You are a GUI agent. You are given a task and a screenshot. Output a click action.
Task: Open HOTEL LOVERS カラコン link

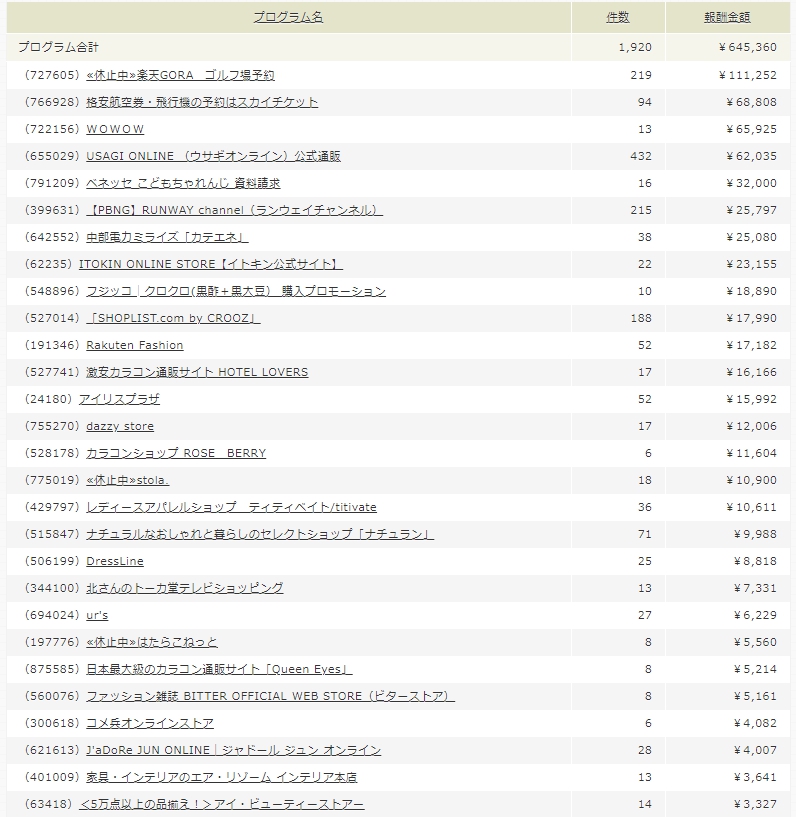[x=197, y=373]
